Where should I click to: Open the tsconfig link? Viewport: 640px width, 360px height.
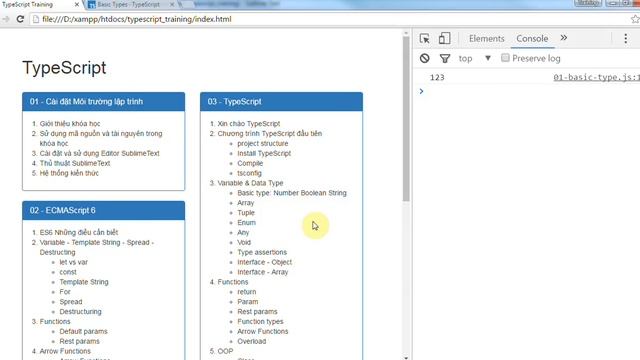click(x=249, y=173)
